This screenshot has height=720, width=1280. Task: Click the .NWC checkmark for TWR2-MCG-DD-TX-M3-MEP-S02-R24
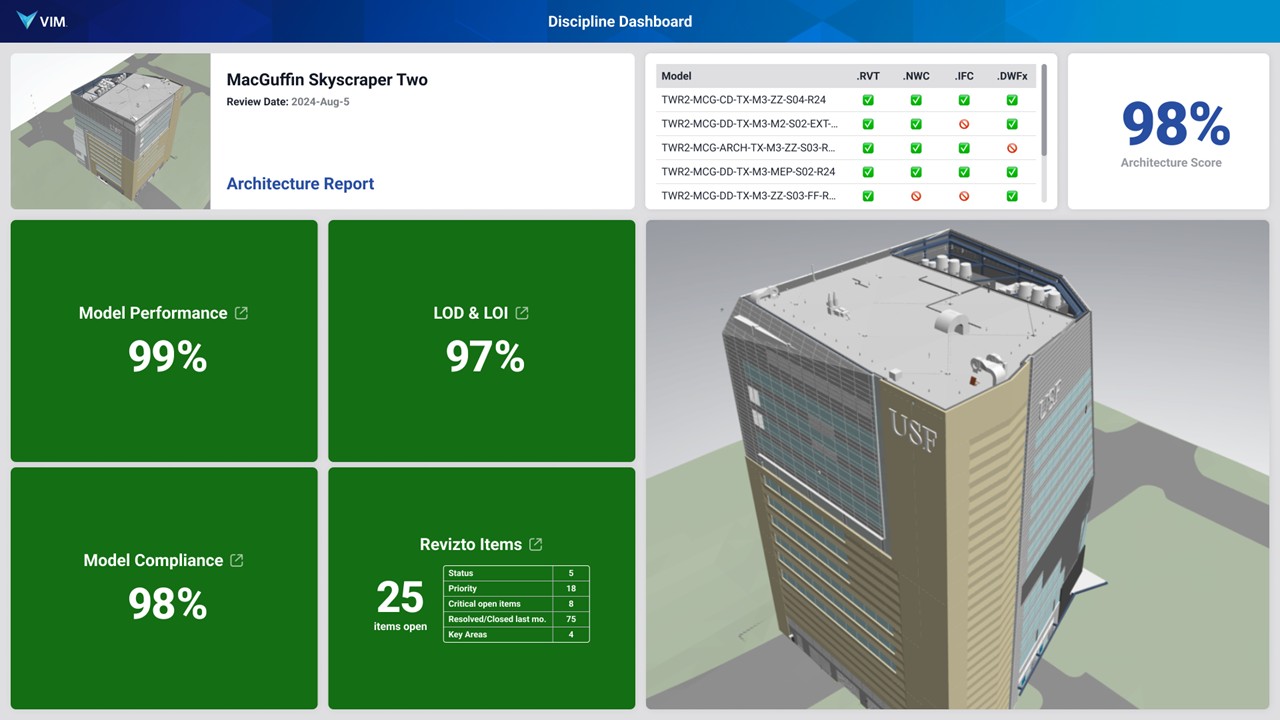point(916,172)
